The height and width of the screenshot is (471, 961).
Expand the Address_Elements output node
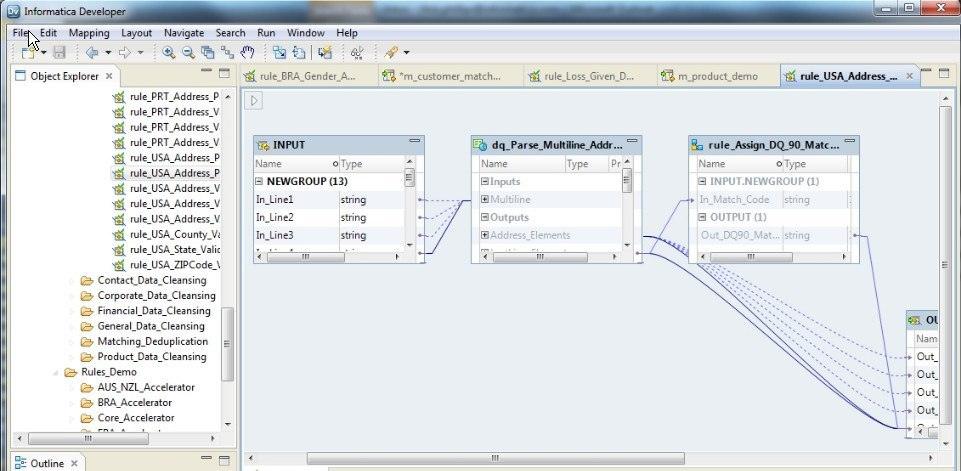[x=485, y=236]
